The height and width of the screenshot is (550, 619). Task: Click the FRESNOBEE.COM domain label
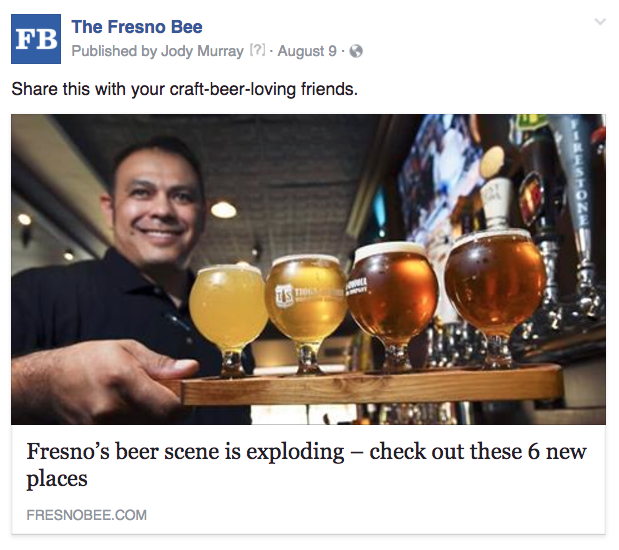87,515
